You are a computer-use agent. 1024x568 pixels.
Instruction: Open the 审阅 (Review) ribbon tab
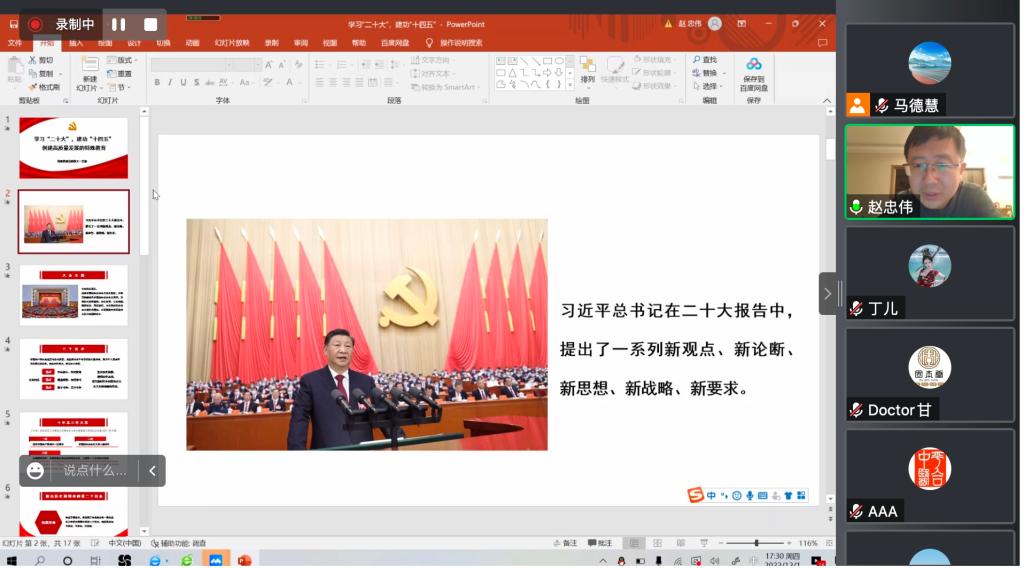coord(300,43)
